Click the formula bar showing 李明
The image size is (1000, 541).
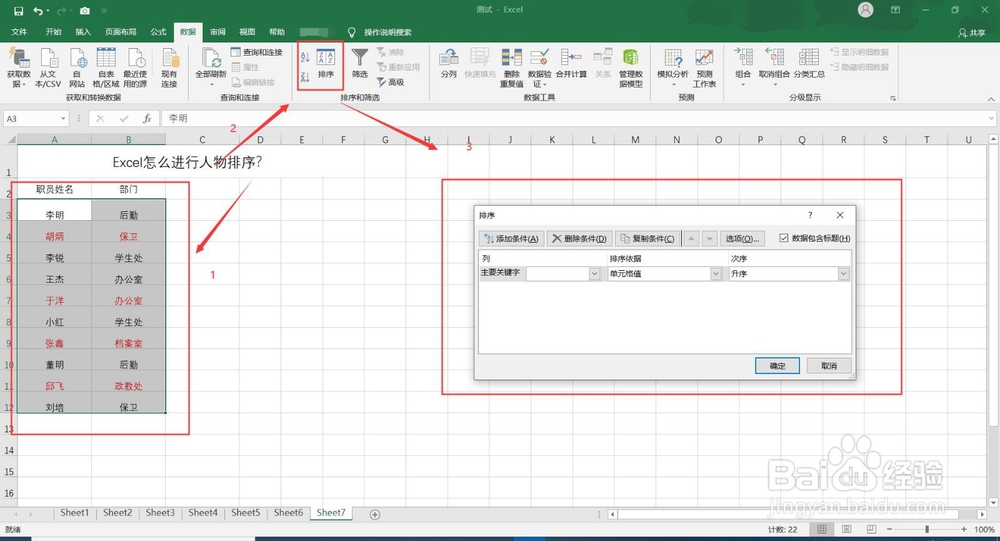click(577, 119)
